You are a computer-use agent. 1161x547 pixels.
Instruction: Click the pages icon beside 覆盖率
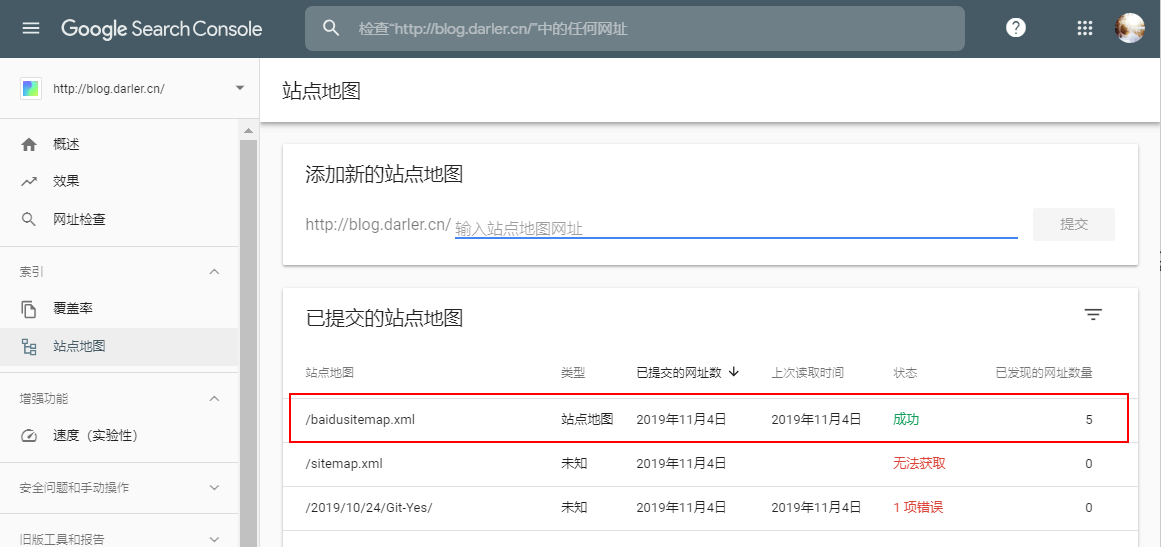29,309
